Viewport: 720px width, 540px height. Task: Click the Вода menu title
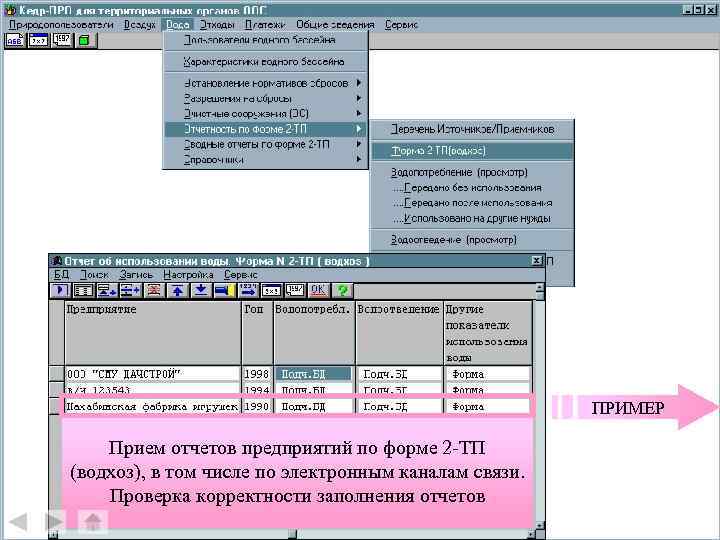coord(178,25)
